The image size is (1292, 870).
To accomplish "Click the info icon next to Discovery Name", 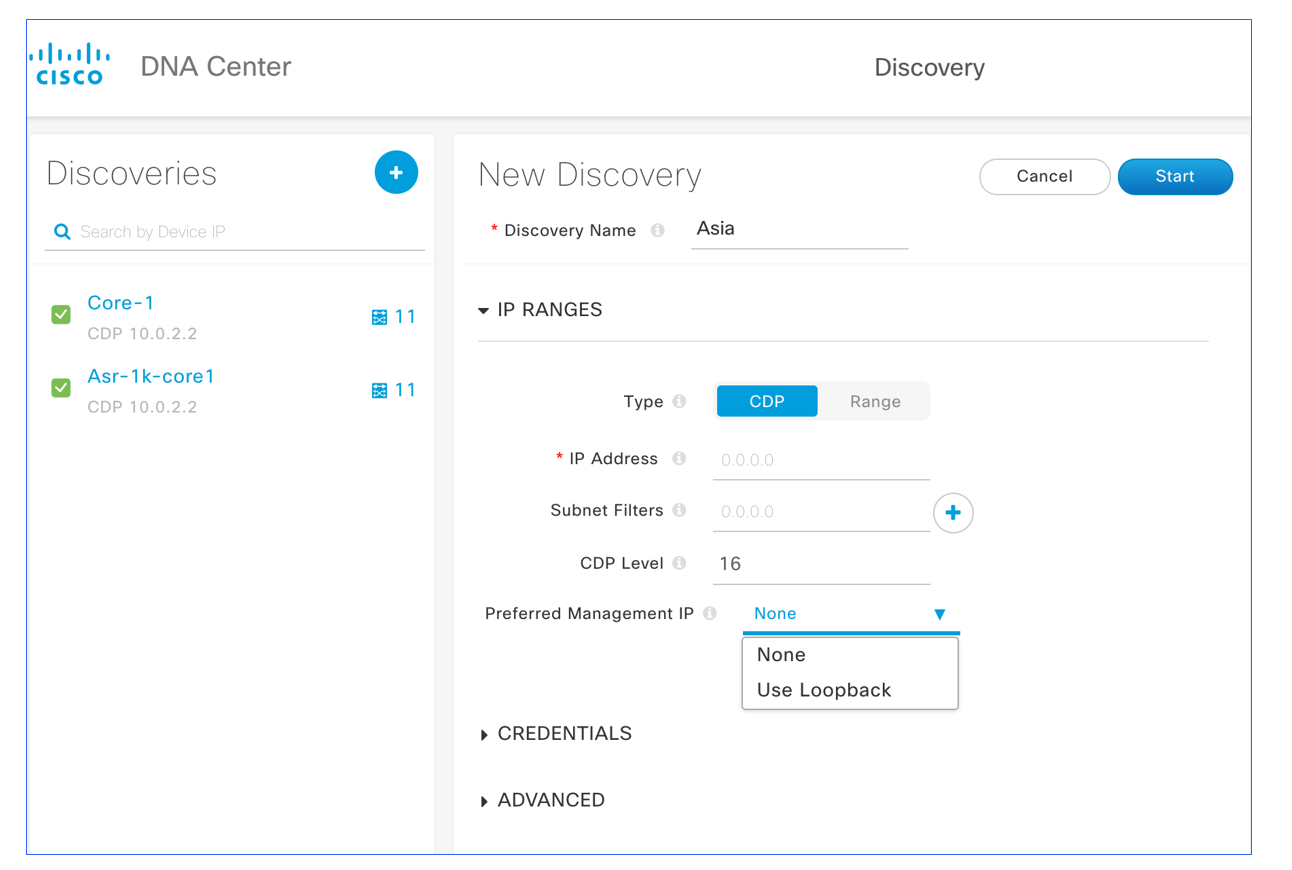I will 658,230.
